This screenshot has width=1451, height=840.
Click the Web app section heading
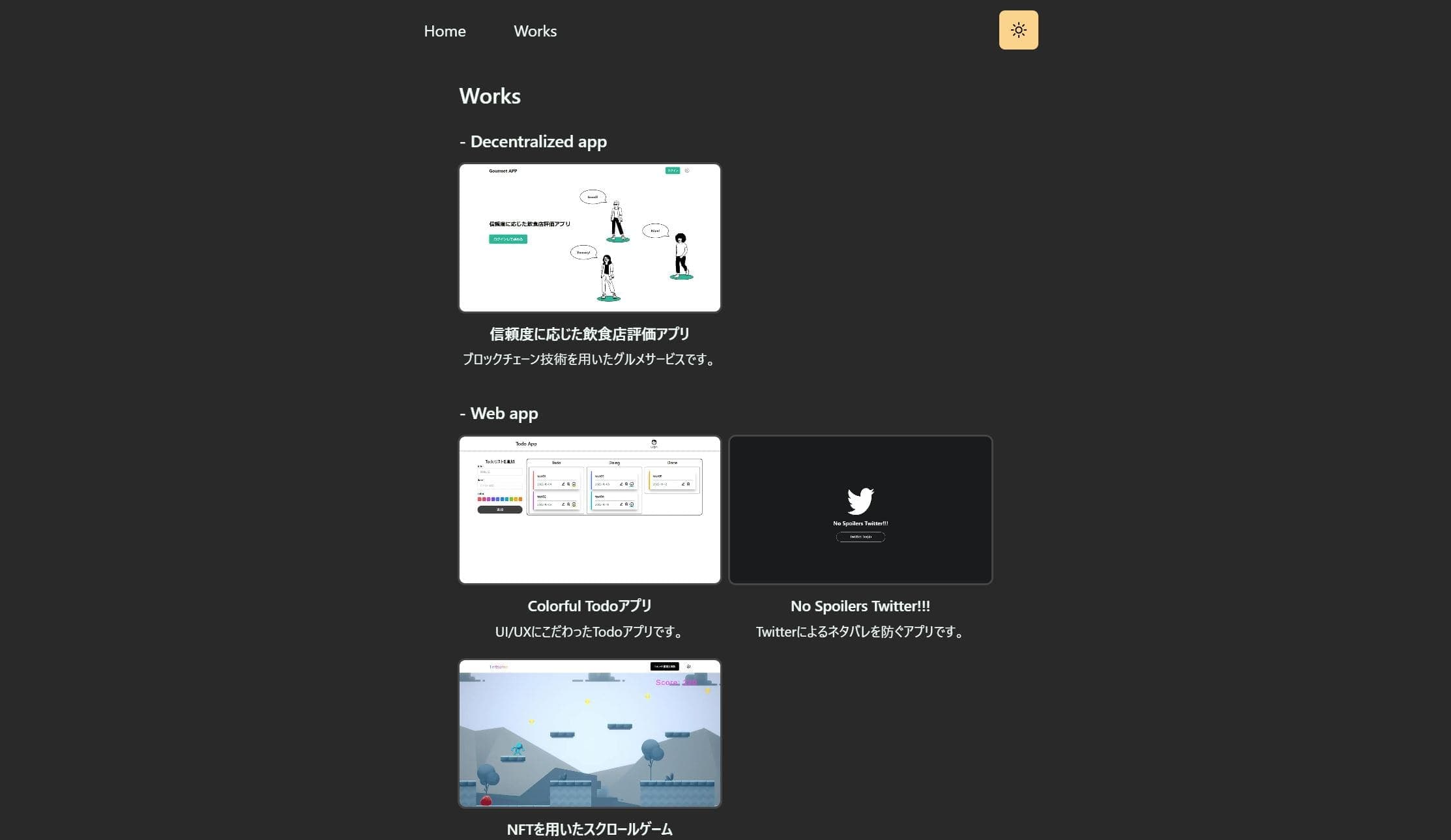(x=499, y=413)
